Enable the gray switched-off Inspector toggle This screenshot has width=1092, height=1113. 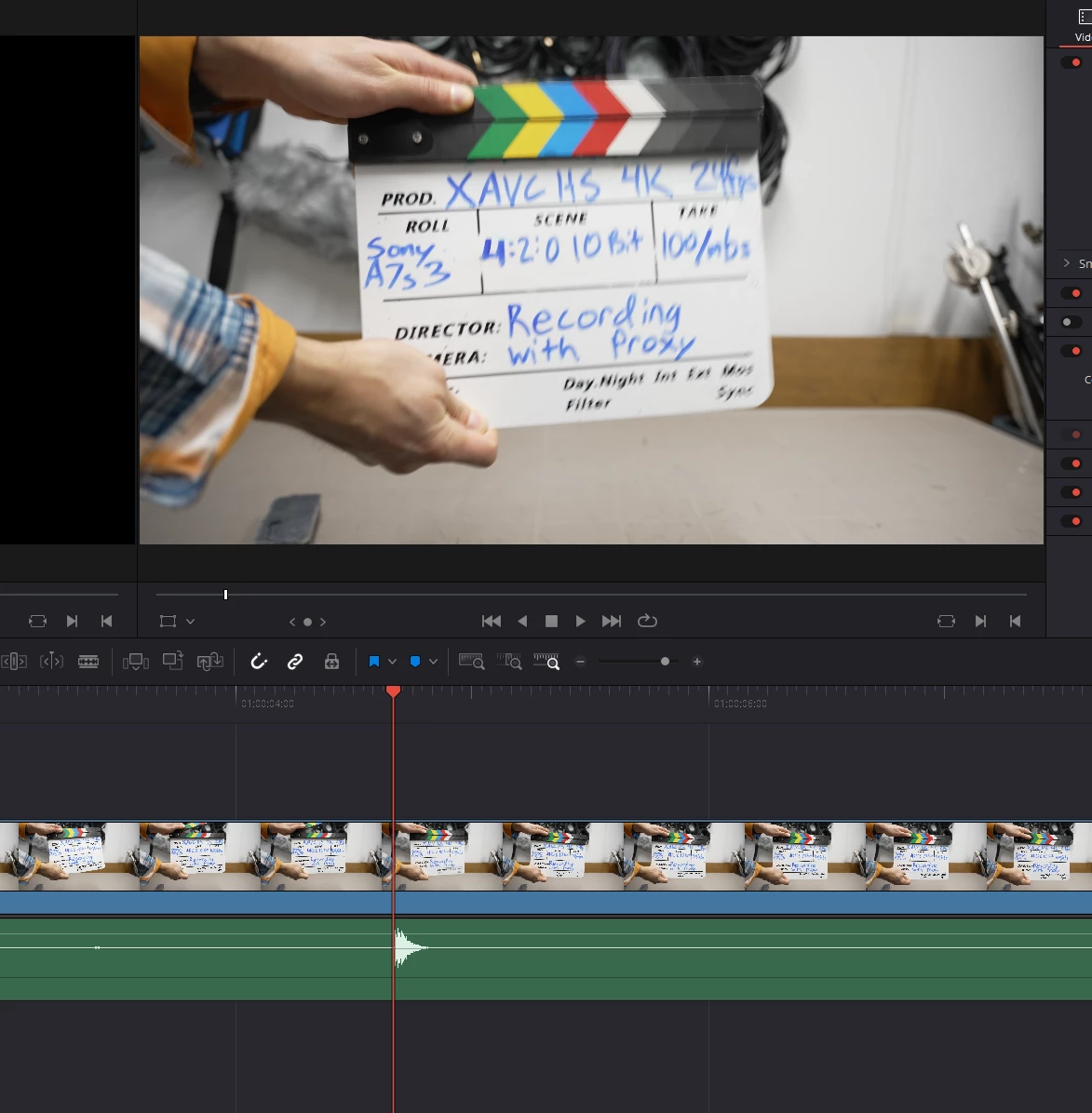pos(1072,322)
